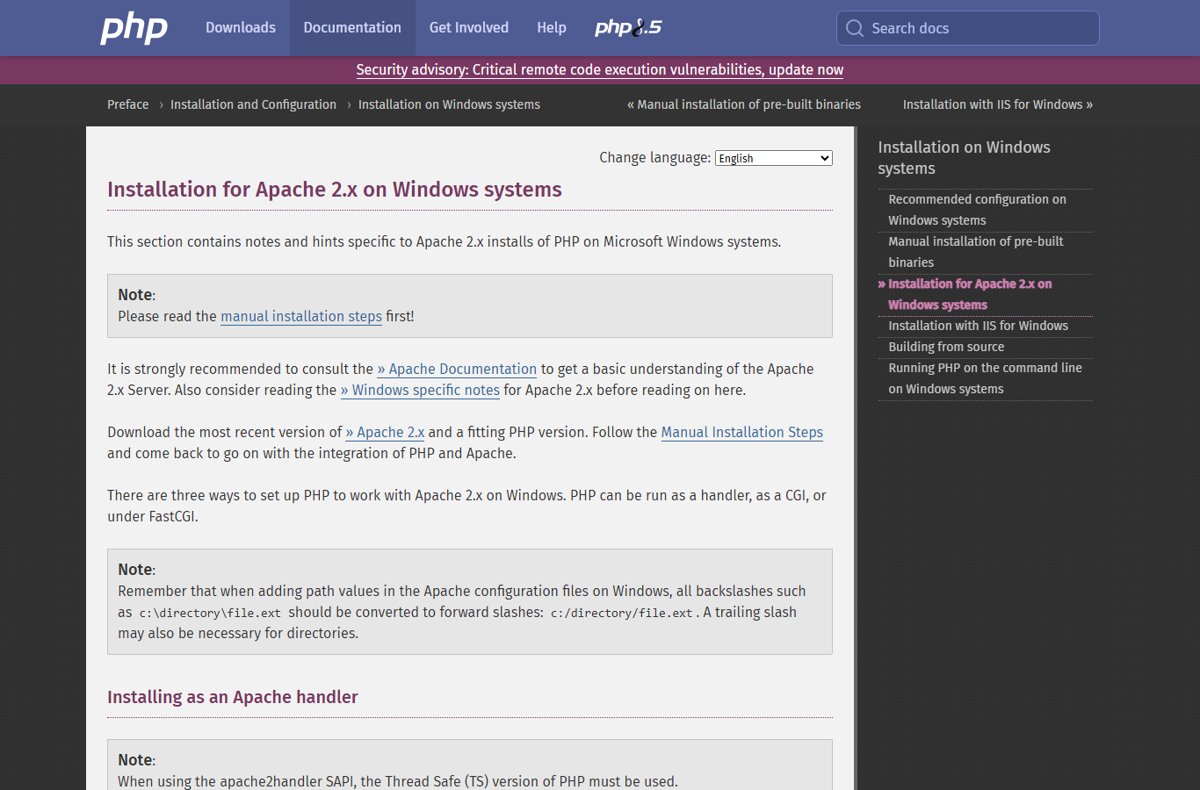
Task: Click the c:\directory\file.ext code text
Action: [x=210, y=613]
